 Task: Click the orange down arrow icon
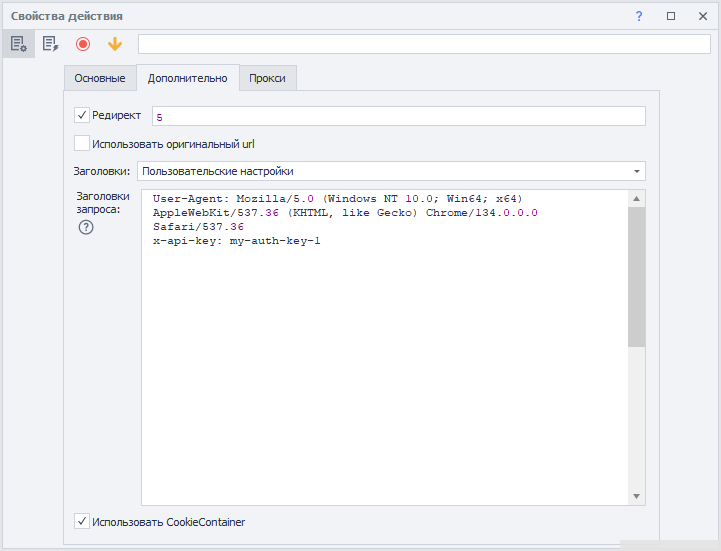coord(114,44)
